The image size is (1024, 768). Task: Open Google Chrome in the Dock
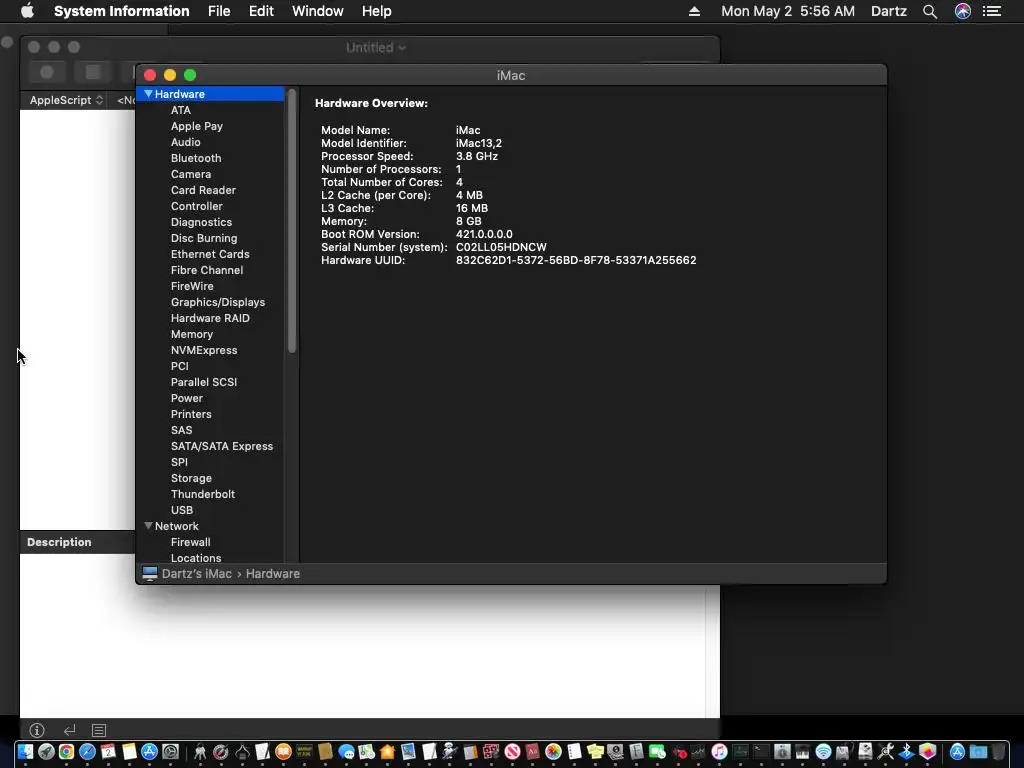point(66,752)
